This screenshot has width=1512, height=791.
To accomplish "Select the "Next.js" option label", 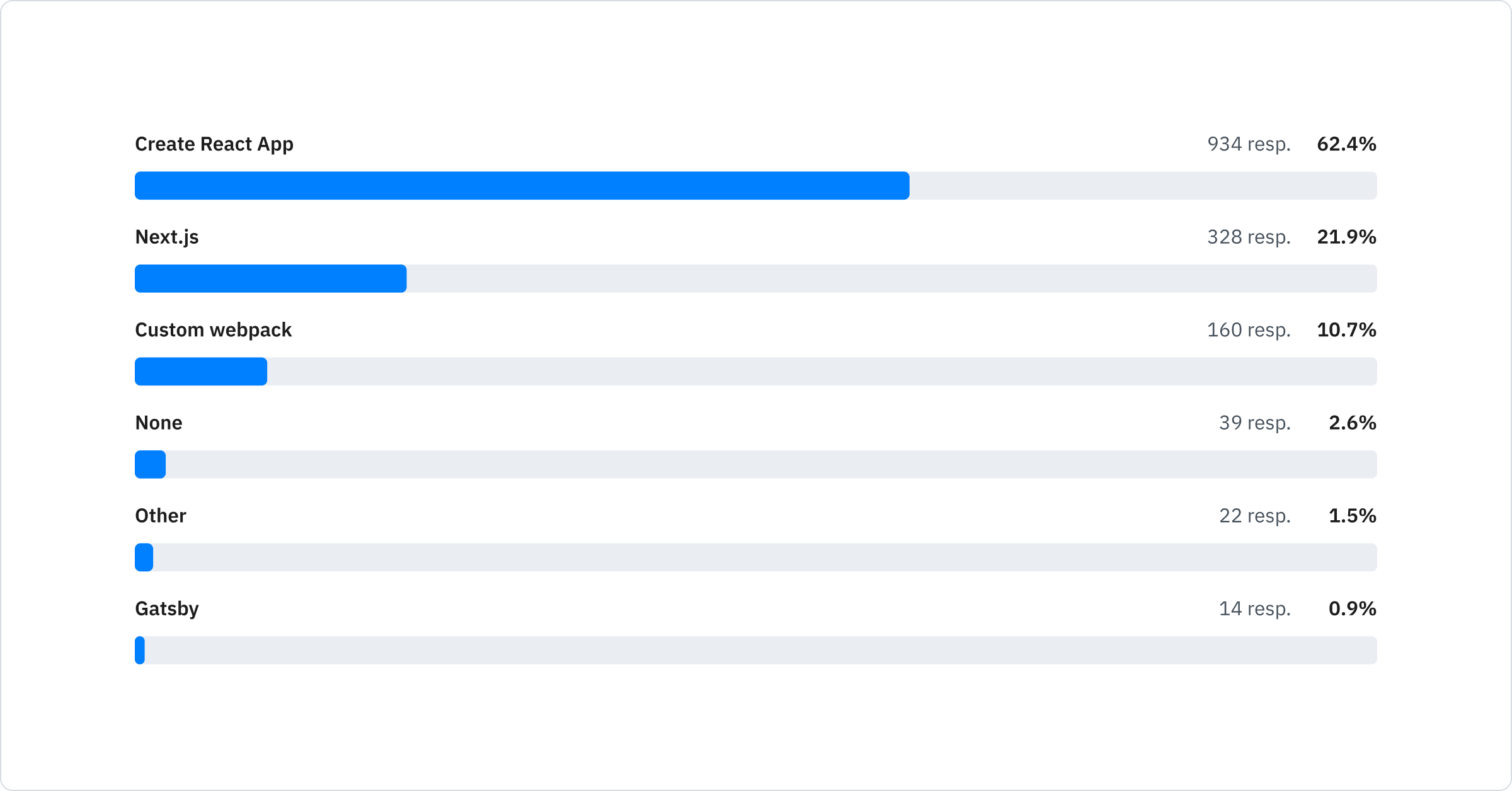I will point(167,237).
